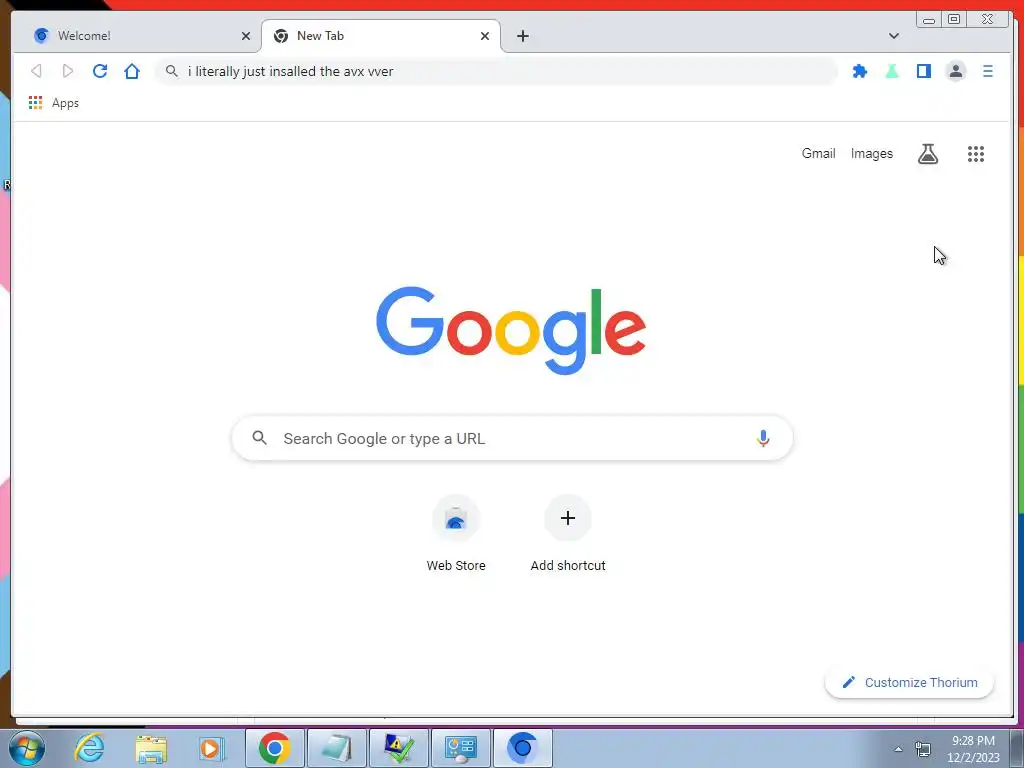Open a new tab with plus button
The height and width of the screenshot is (768, 1024).
[522, 36]
